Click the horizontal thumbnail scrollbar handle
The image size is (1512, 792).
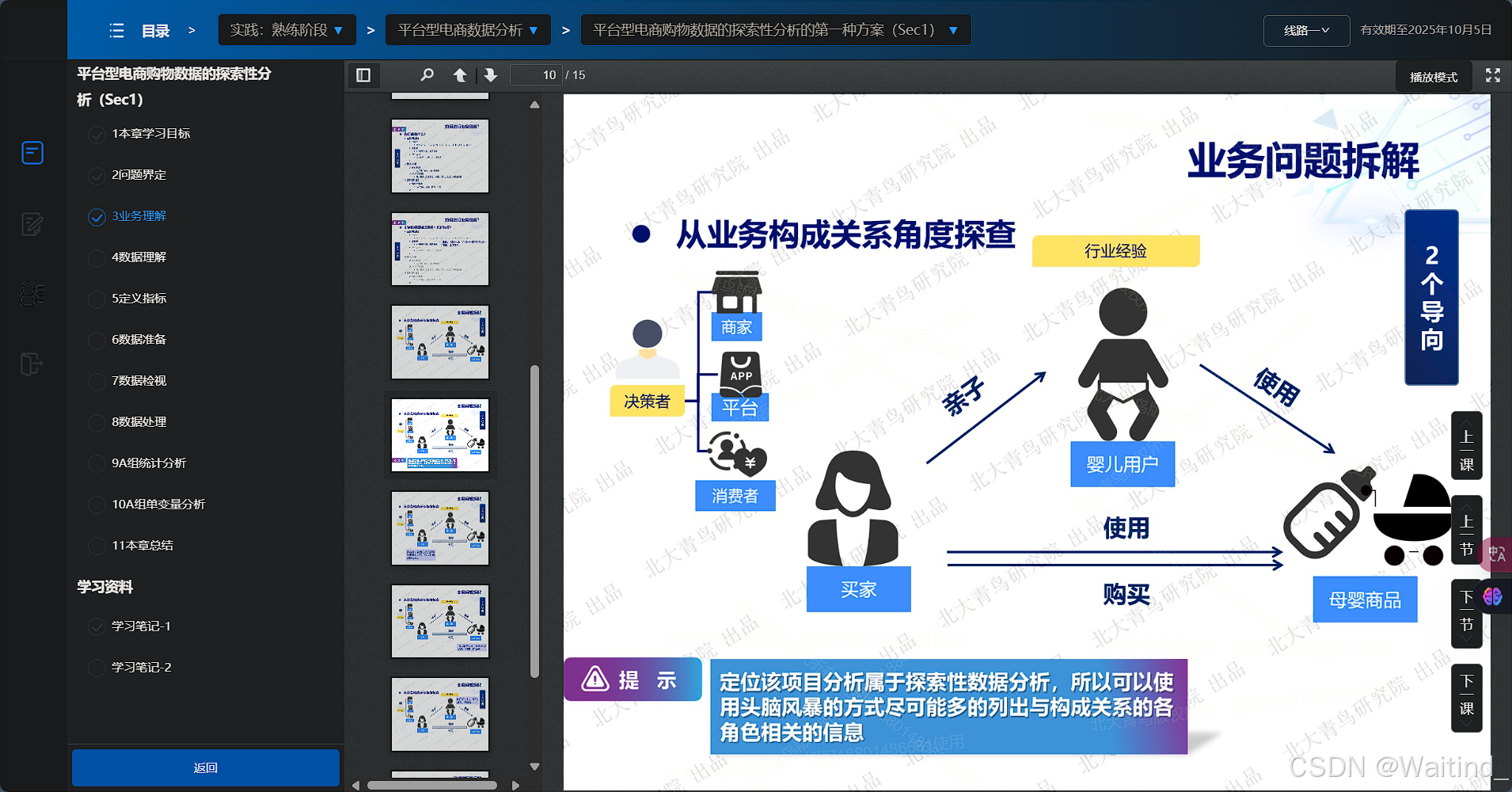point(432,786)
